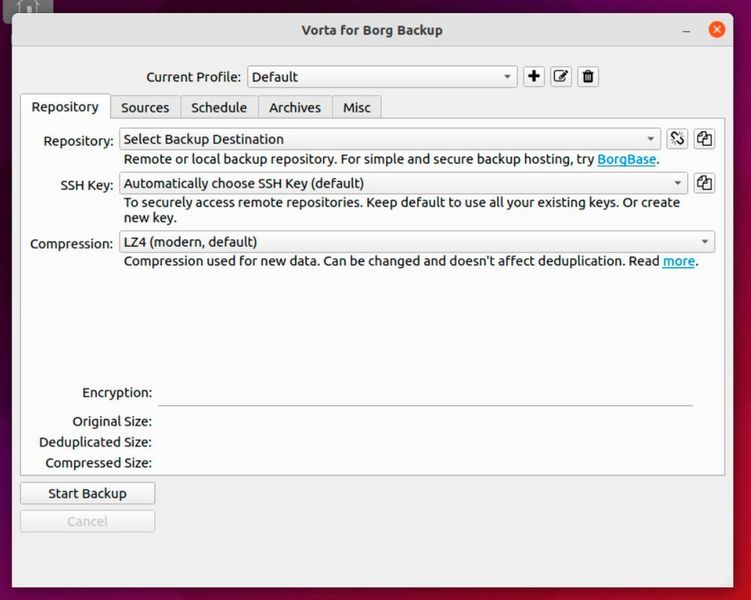Viewport: 751px width, 600px height.
Task: Close the Vorta window
Action: click(x=717, y=30)
